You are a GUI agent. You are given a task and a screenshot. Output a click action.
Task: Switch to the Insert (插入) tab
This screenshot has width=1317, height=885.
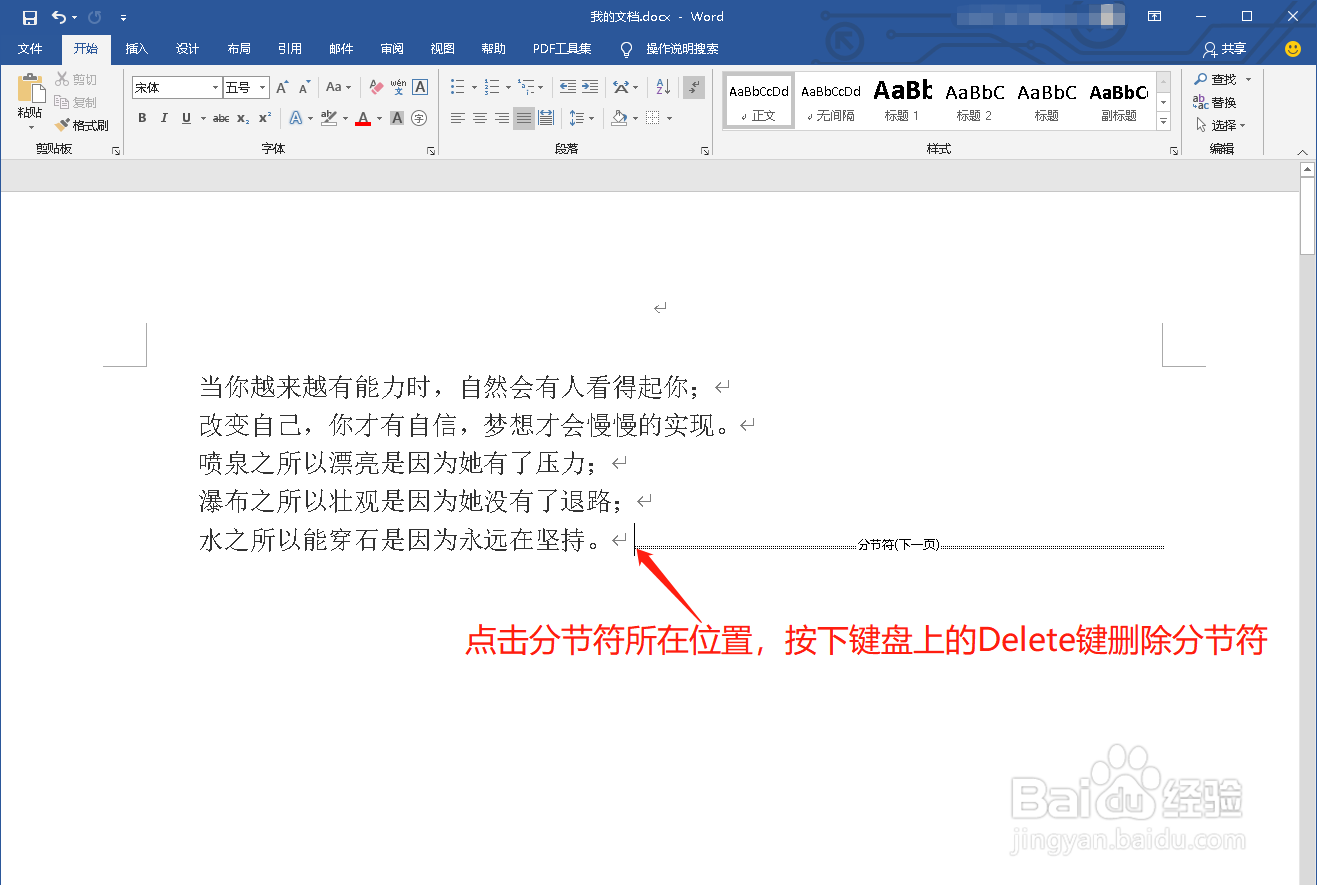pyautogui.click(x=136, y=48)
